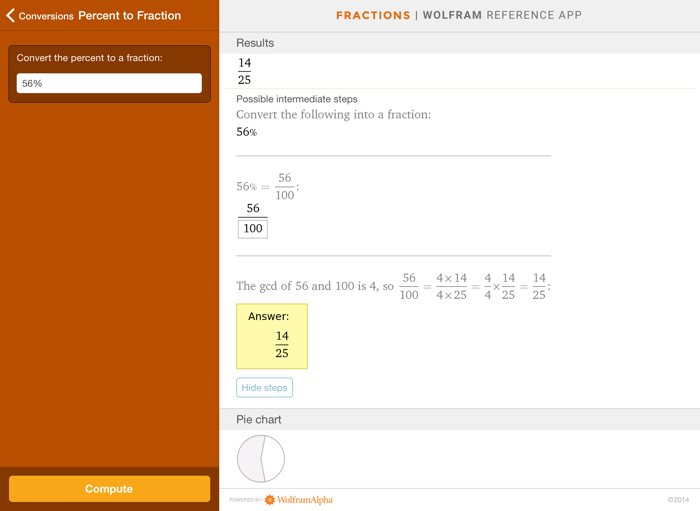Click the yellow Answer box showing 14/25
This screenshot has width=700, height=511.
pos(272,336)
